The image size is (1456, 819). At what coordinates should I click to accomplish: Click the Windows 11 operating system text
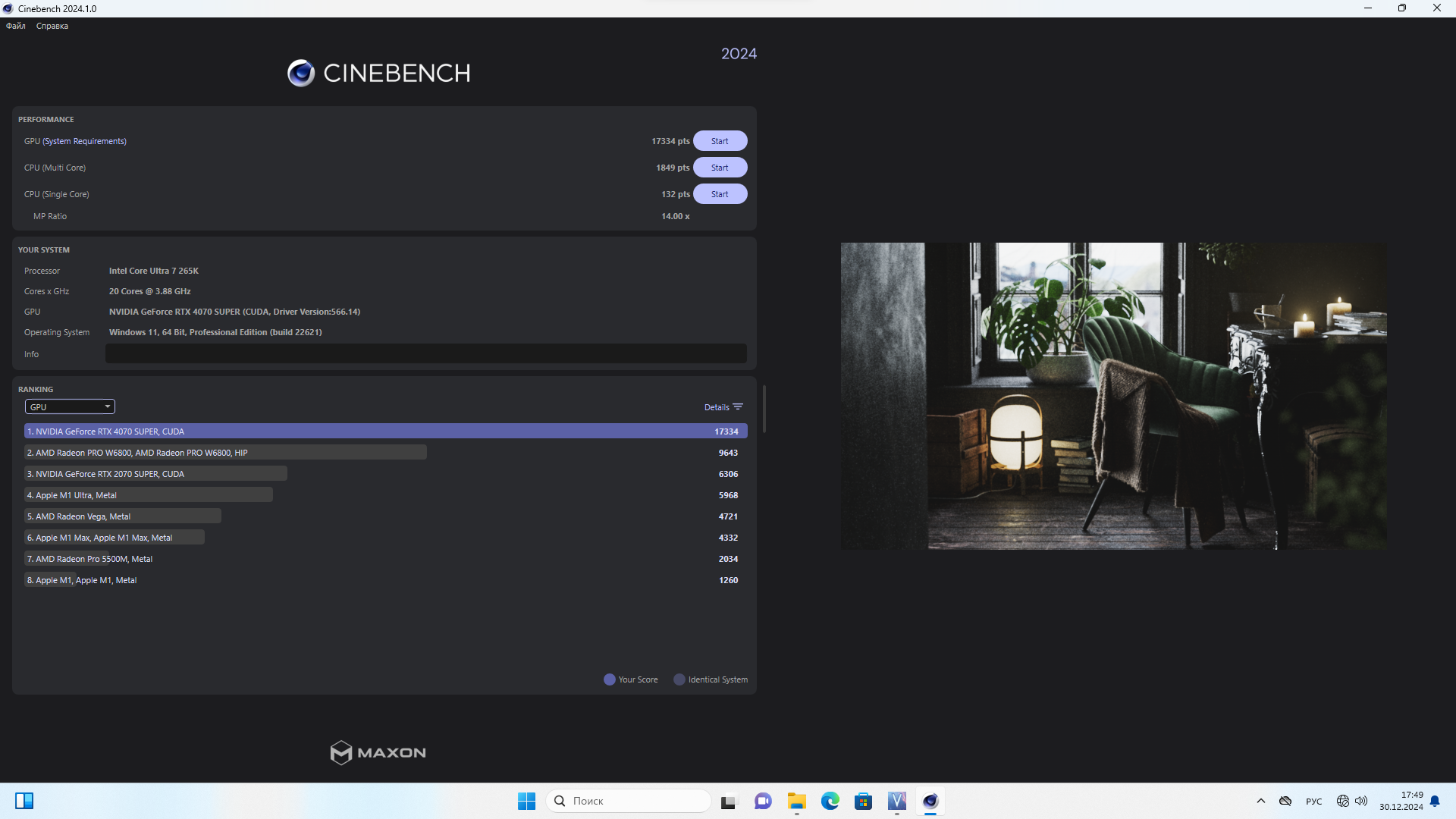coord(215,332)
